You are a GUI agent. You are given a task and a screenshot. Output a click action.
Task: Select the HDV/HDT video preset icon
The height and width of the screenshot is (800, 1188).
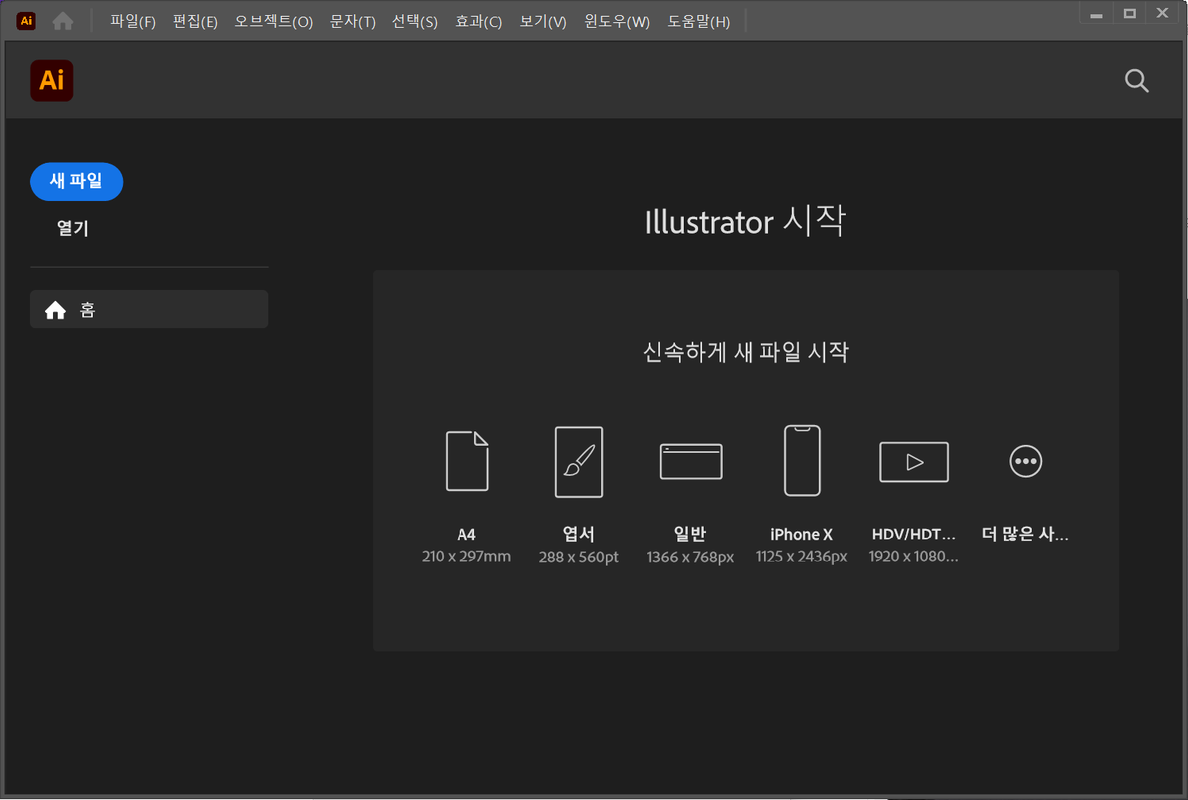pos(914,461)
